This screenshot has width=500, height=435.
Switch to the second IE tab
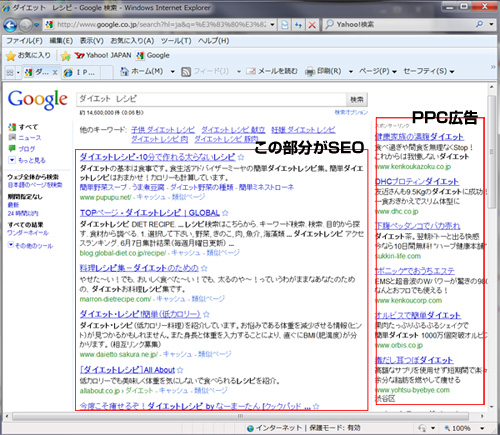coord(80,72)
